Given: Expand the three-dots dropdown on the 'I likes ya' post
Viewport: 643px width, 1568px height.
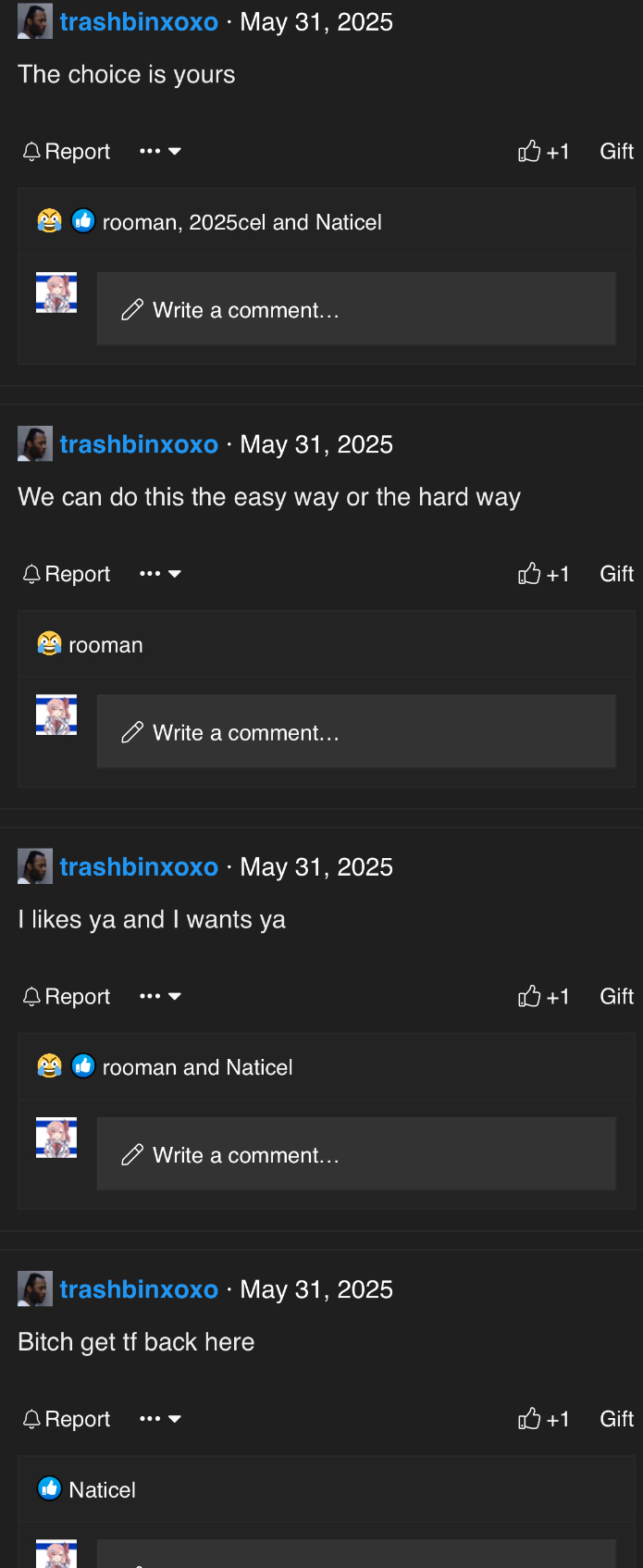Looking at the screenshot, I should coord(160,997).
